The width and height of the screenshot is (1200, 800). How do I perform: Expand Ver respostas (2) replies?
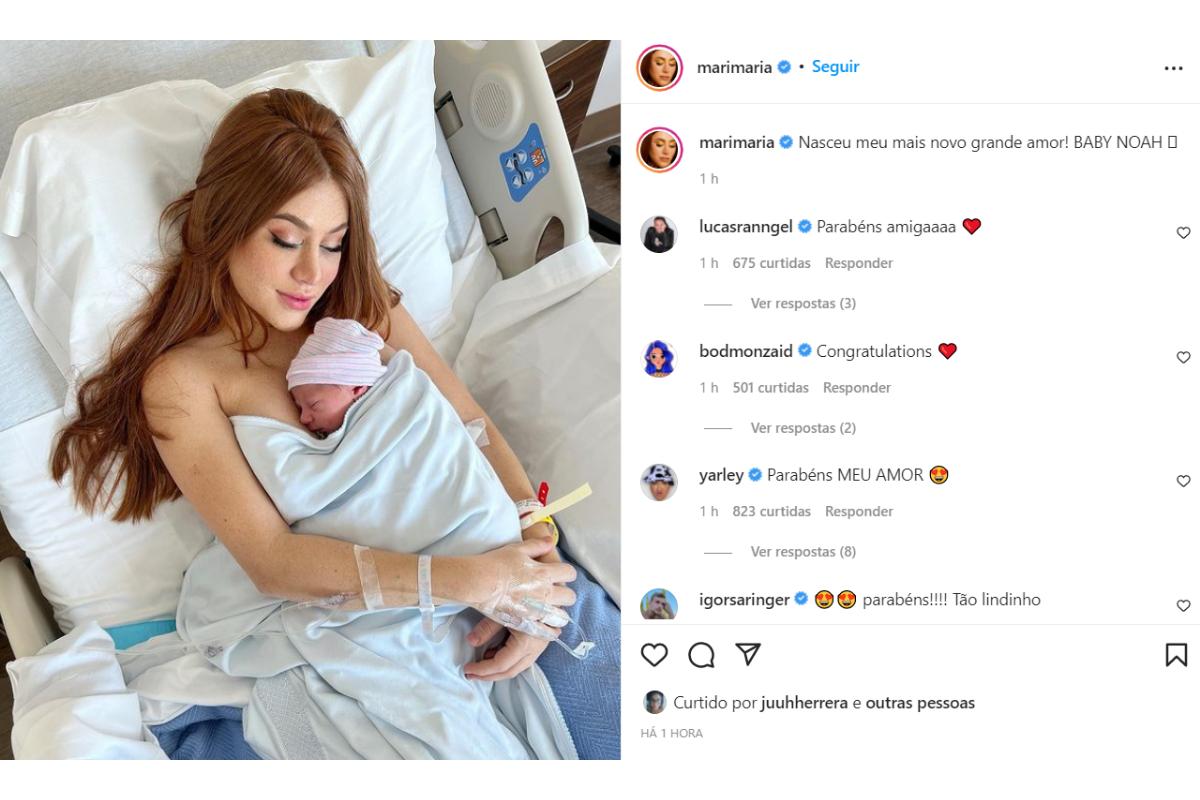click(x=803, y=428)
